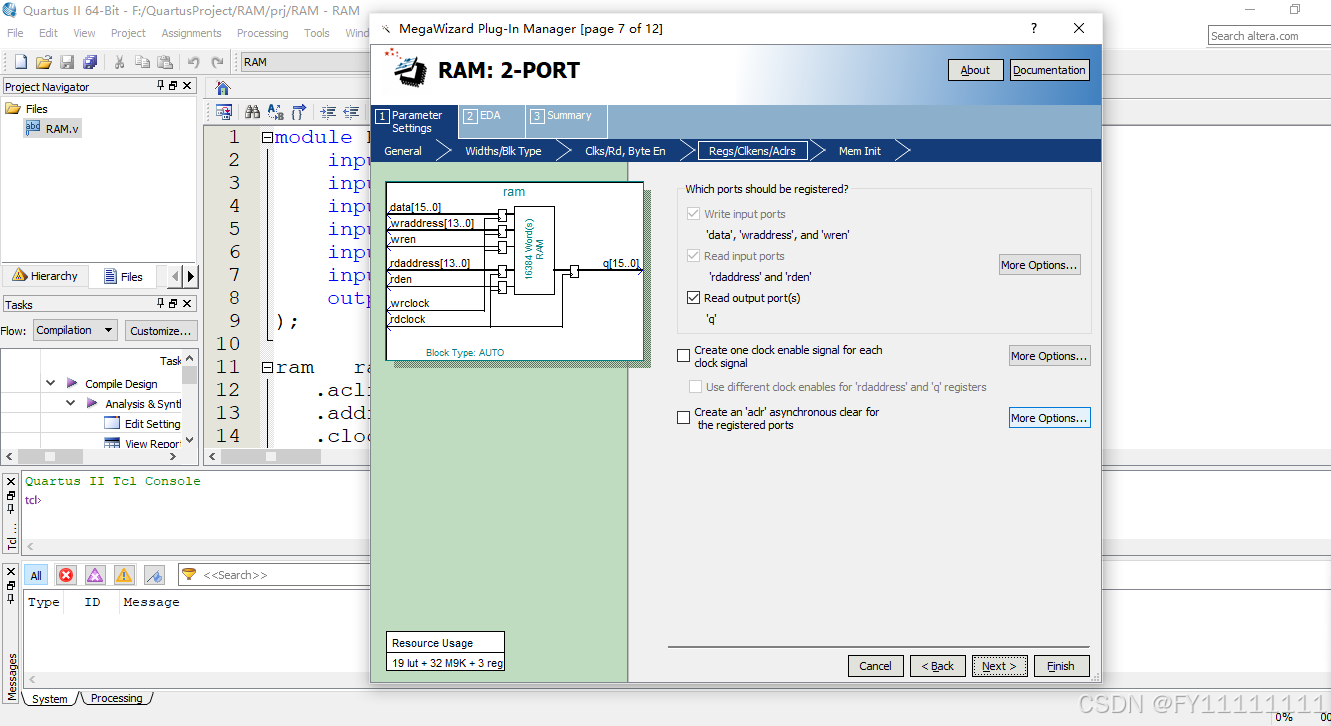Enable 'aclr' asynchronous clear checkbox
Image resolution: width=1331 pixels, height=726 pixels.
684,418
